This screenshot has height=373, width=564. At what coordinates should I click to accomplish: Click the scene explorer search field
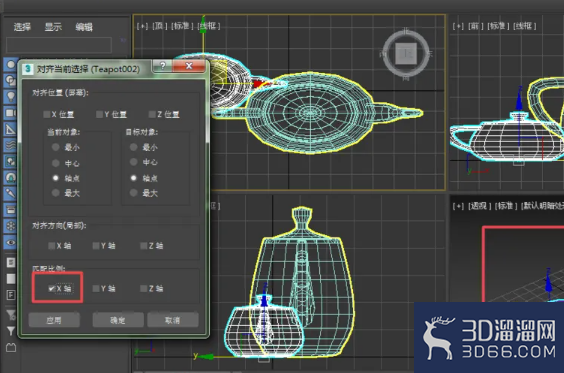(59, 46)
